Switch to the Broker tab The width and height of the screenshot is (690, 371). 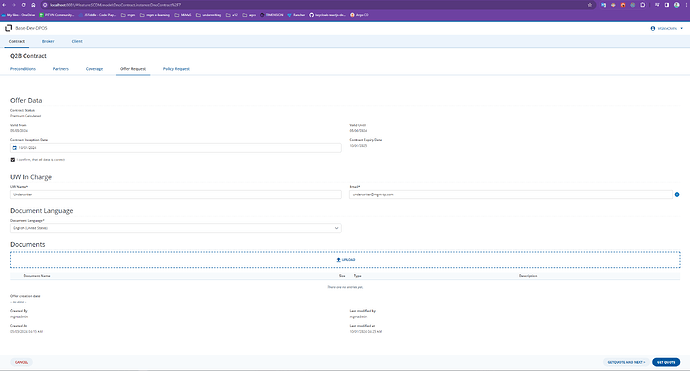pos(48,41)
